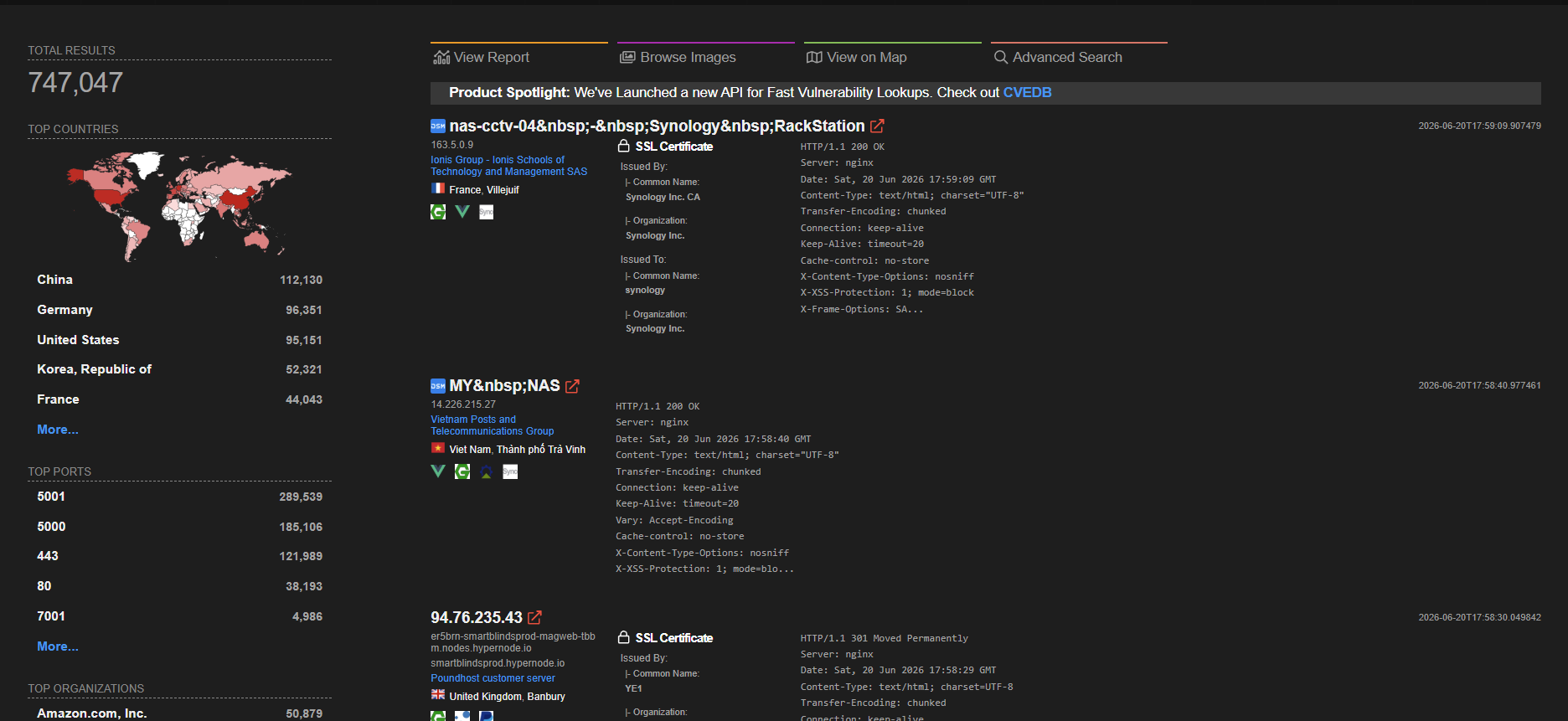This screenshot has width=1568, height=721.
Task: Click green G tag icon under France, Villejuif
Action: point(438,212)
